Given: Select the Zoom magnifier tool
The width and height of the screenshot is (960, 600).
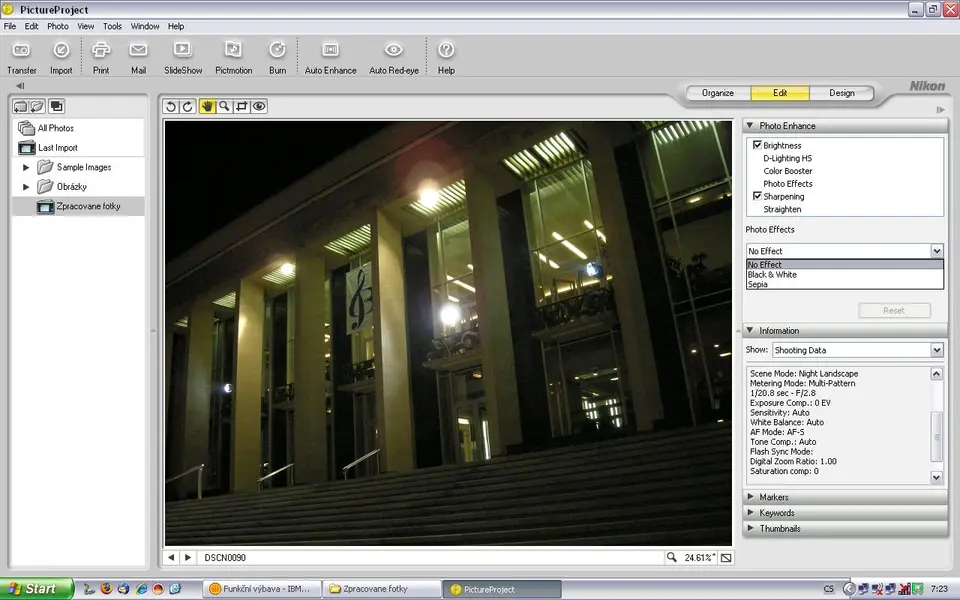Looking at the screenshot, I should click(225, 106).
